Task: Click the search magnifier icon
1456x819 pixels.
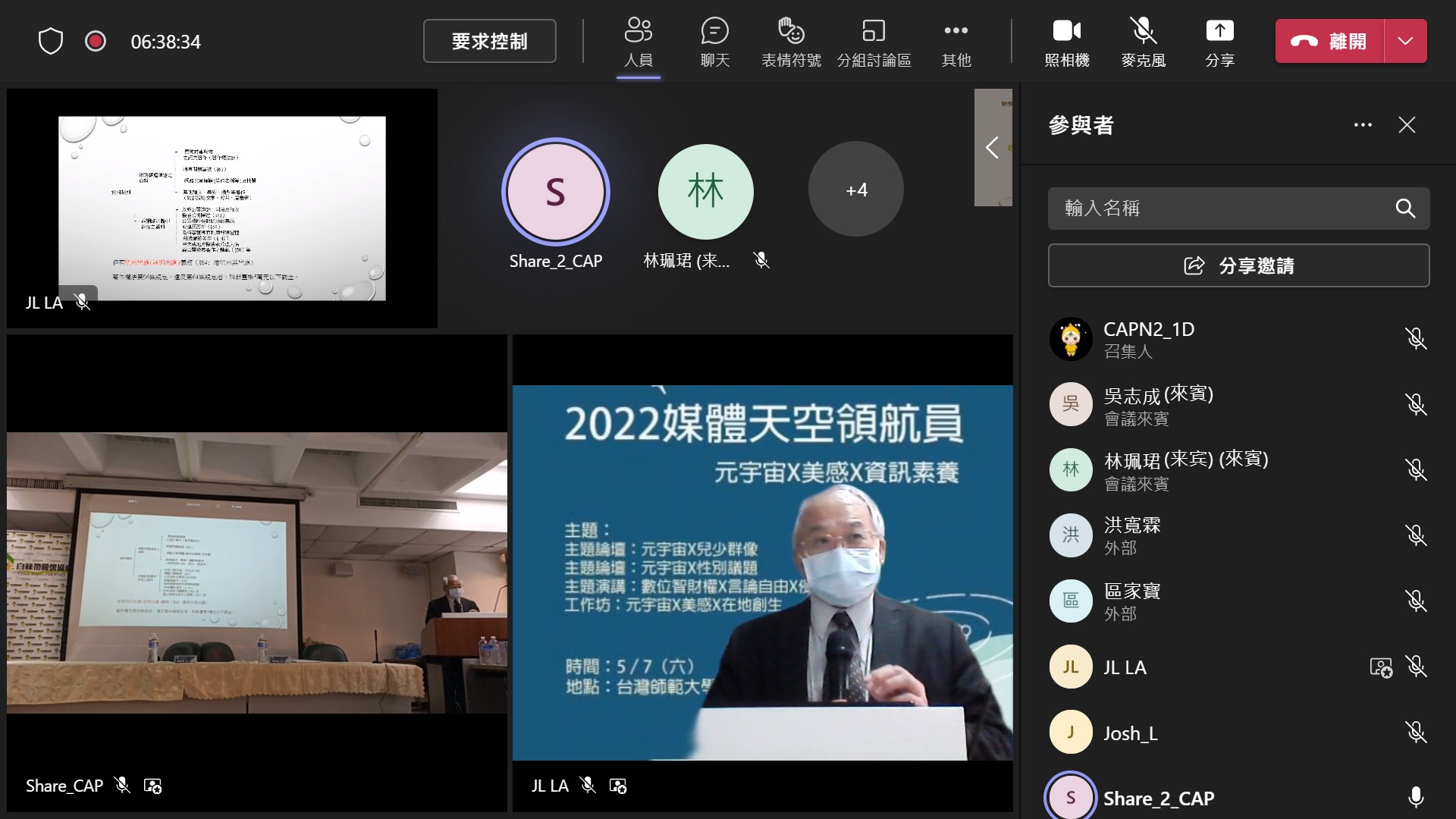Action: tap(1405, 209)
